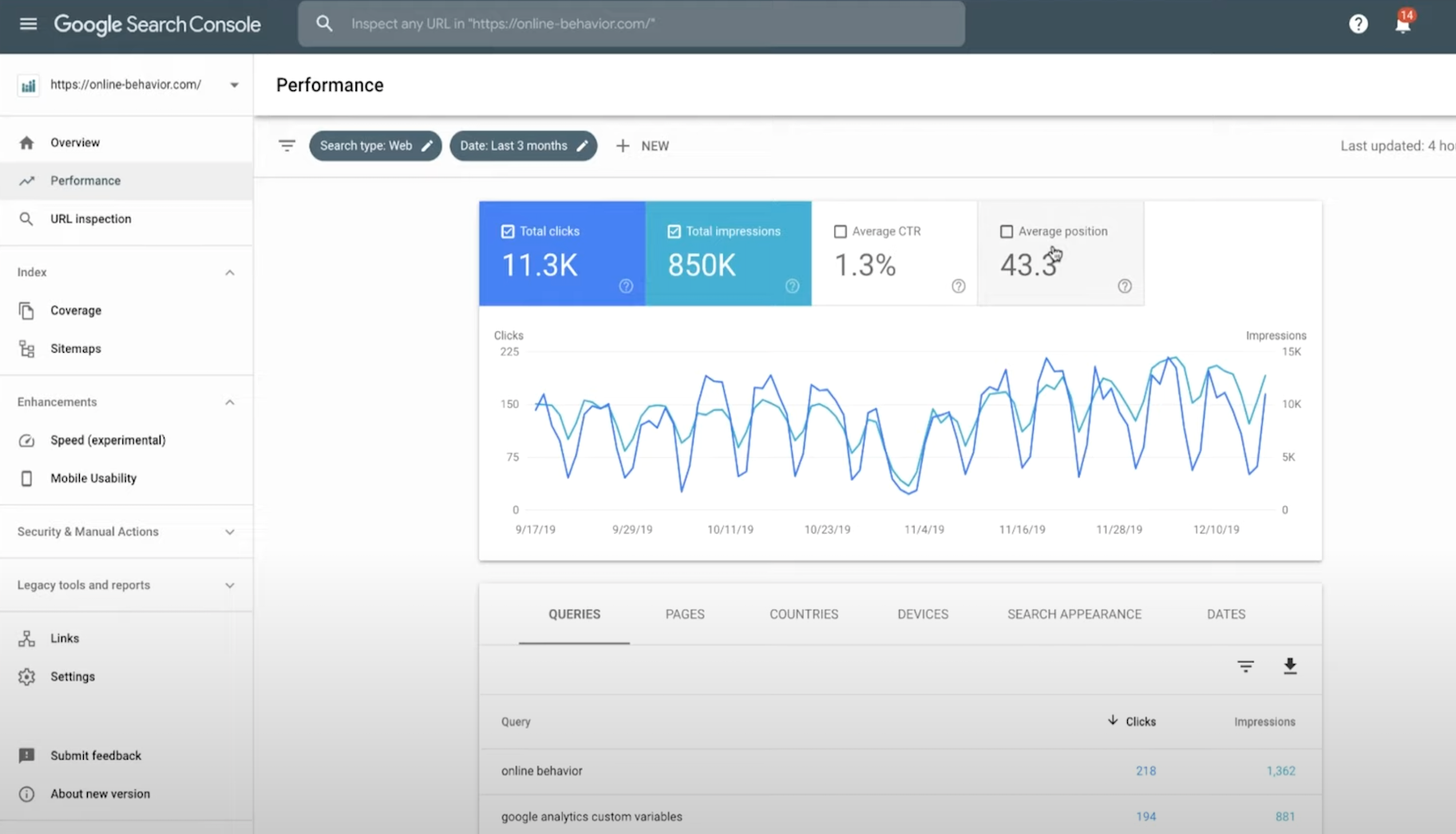The width and height of the screenshot is (1456, 834).
Task: Click help icon on Average CTR card
Action: click(x=958, y=287)
